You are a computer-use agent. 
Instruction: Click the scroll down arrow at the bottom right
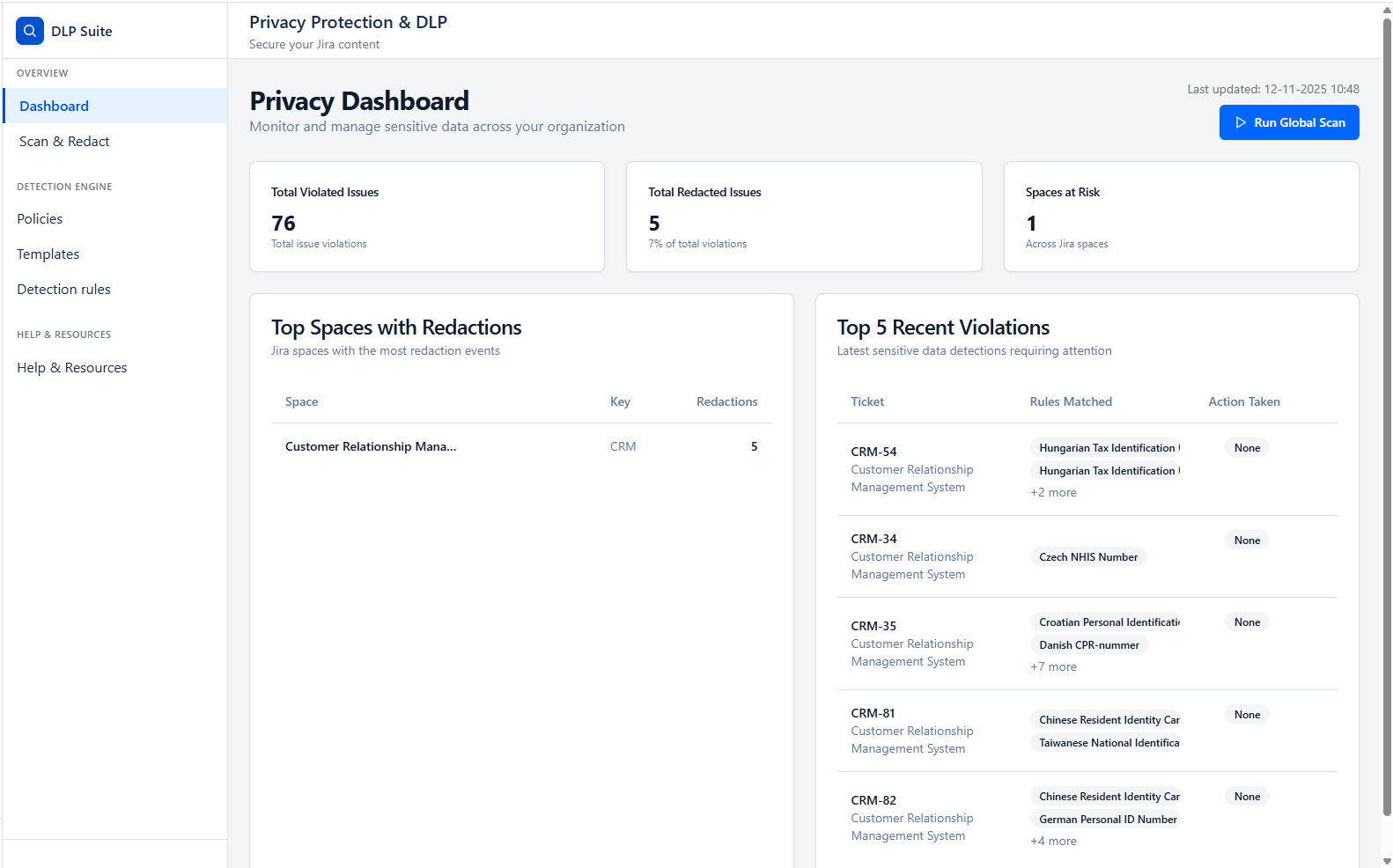tap(1387, 861)
